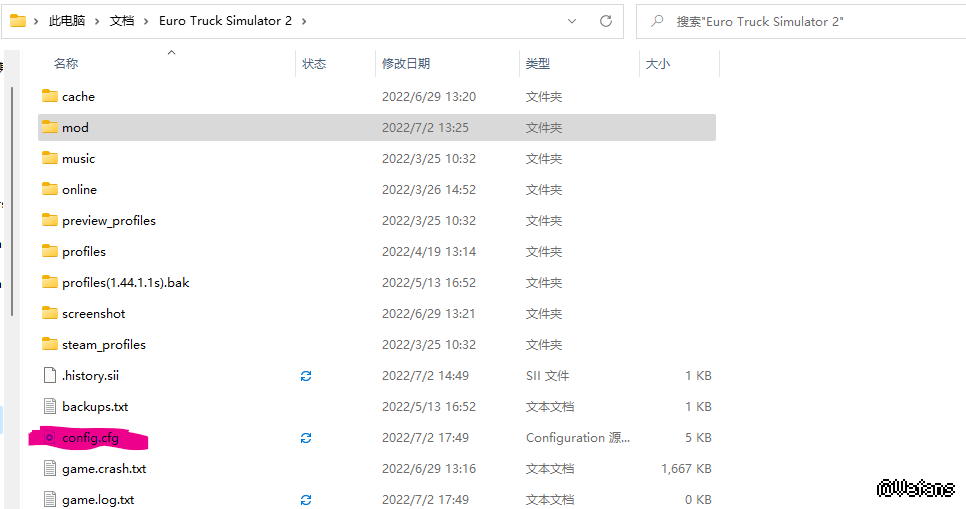Viewport: 966px width, 509px height.
Task: Select the backups.txt text file icon
Action: (50, 407)
